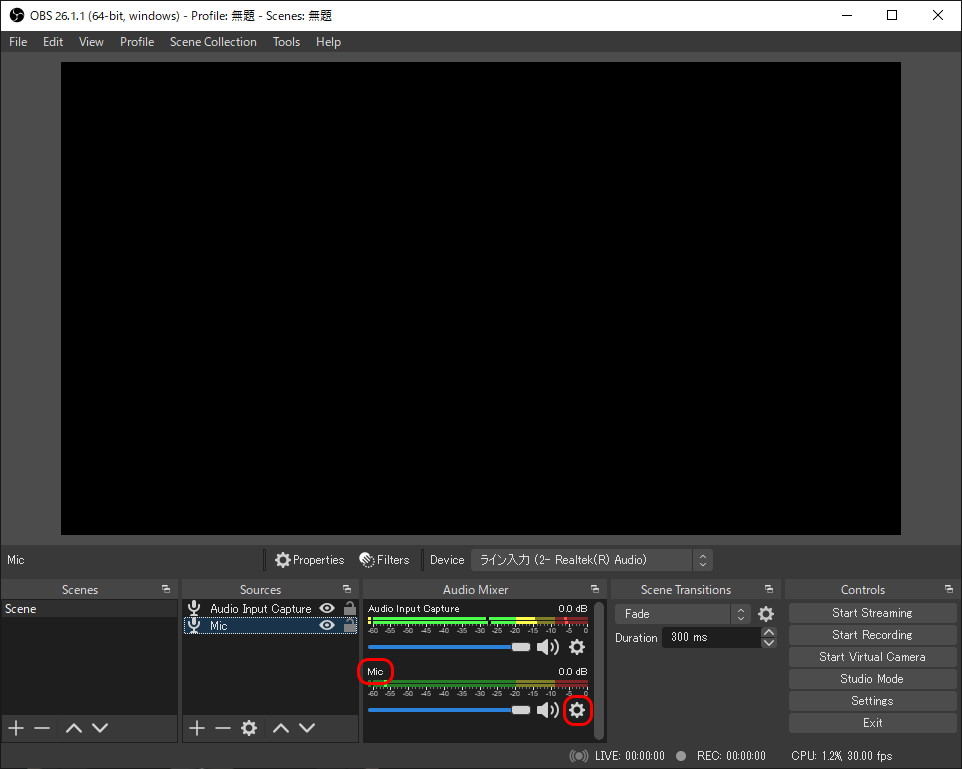Viewport: 962px width, 769px height.
Task: Open the Profile menu
Action: (x=137, y=42)
